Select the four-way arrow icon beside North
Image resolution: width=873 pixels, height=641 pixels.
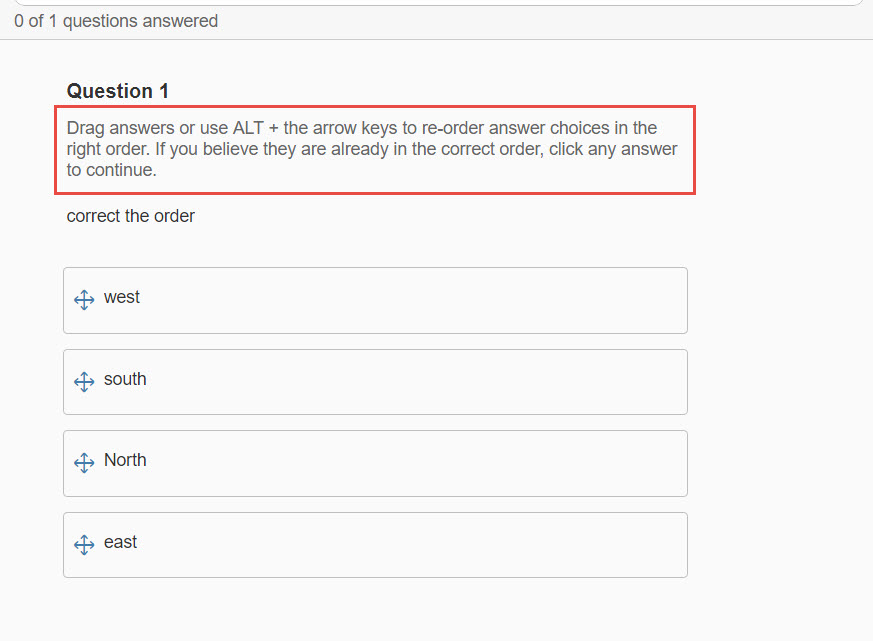tap(84, 462)
